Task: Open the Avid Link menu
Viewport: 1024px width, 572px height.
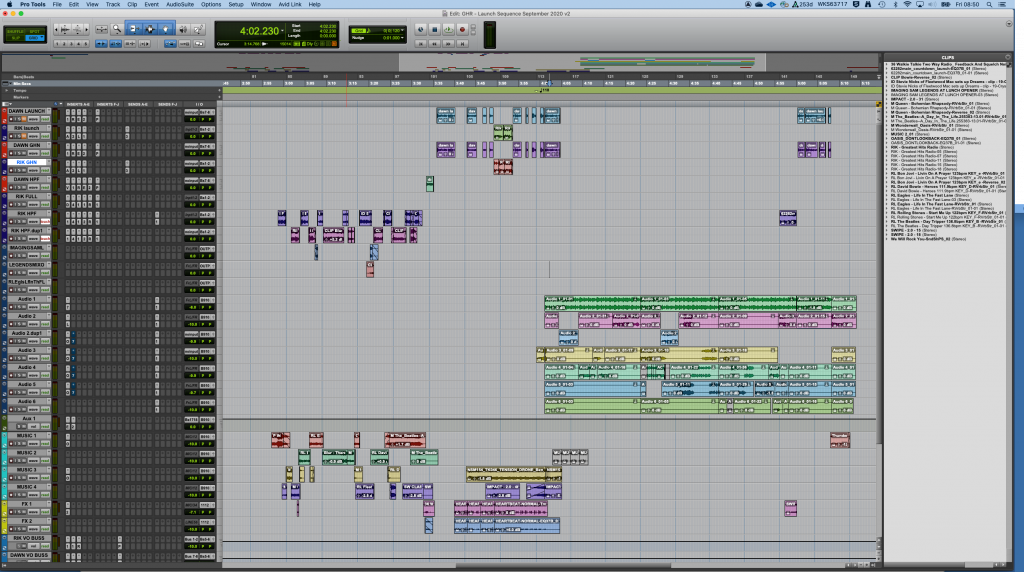Action: tap(290, 4)
